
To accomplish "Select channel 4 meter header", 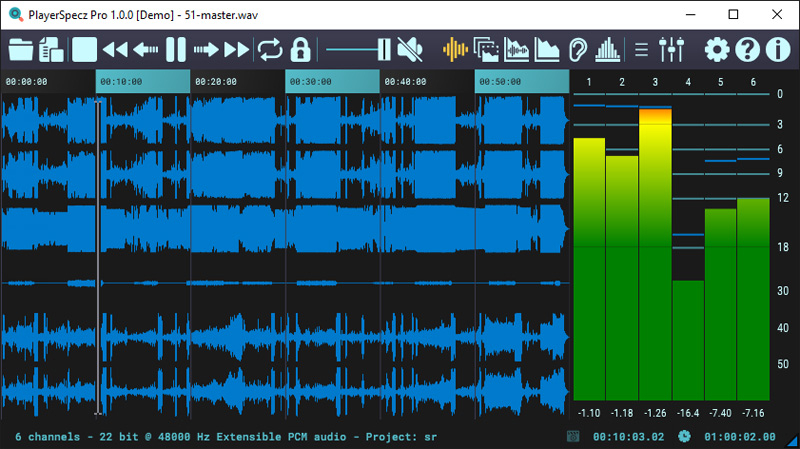I will point(688,82).
